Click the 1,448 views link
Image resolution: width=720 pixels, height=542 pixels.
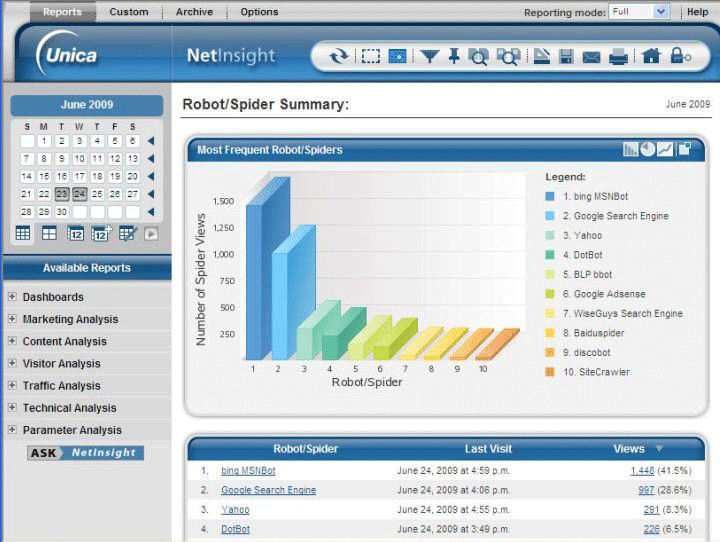pyautogui.click(x=642, y=470)
